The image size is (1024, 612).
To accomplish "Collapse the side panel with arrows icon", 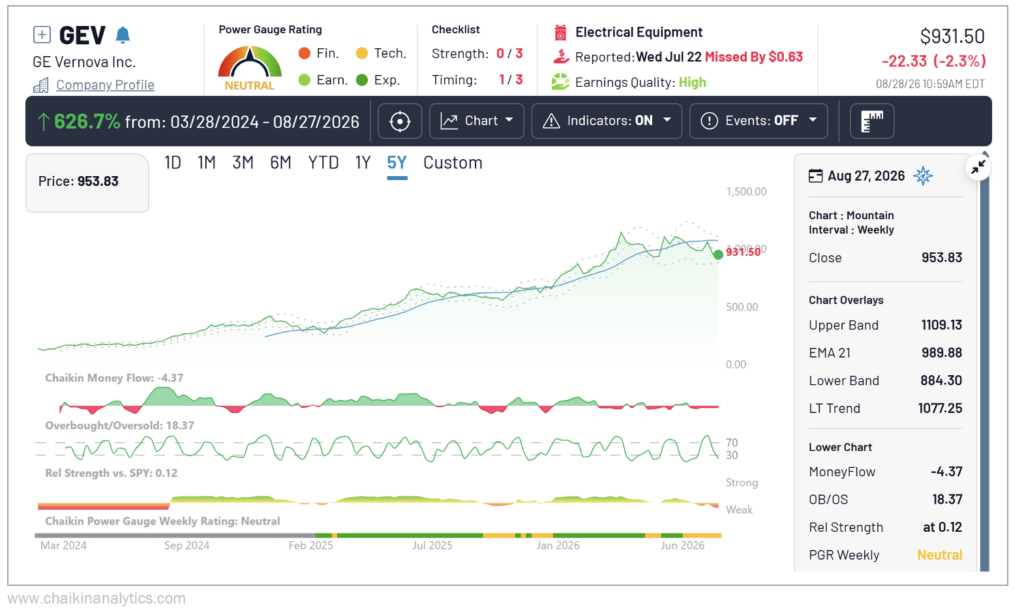I will point(978,168).
